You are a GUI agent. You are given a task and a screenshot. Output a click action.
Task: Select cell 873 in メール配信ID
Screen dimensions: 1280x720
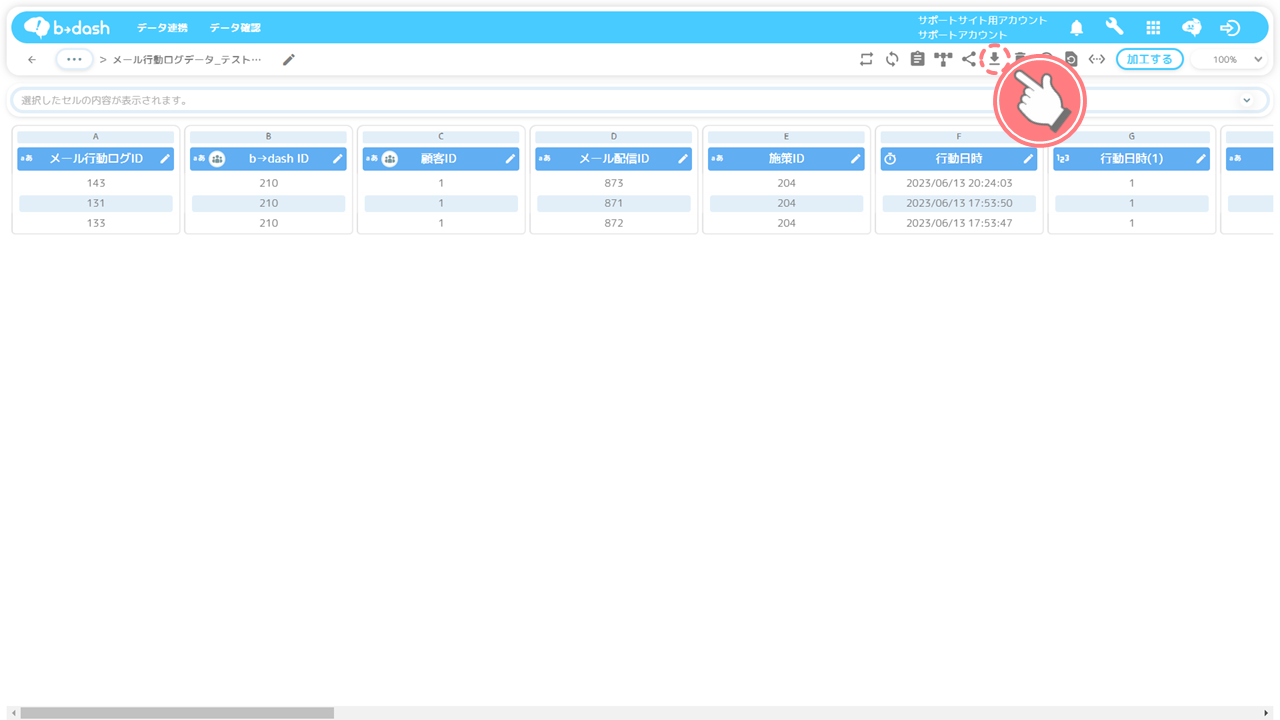[x=614, y=183]
